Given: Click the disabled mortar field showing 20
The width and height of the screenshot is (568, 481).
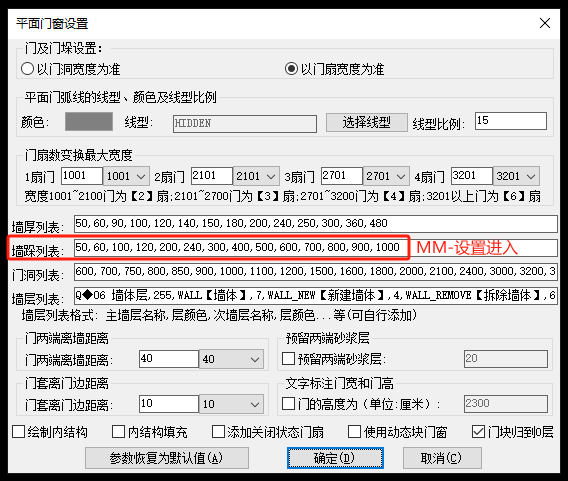Looking at the screenshot, I should tap(506, 359).
